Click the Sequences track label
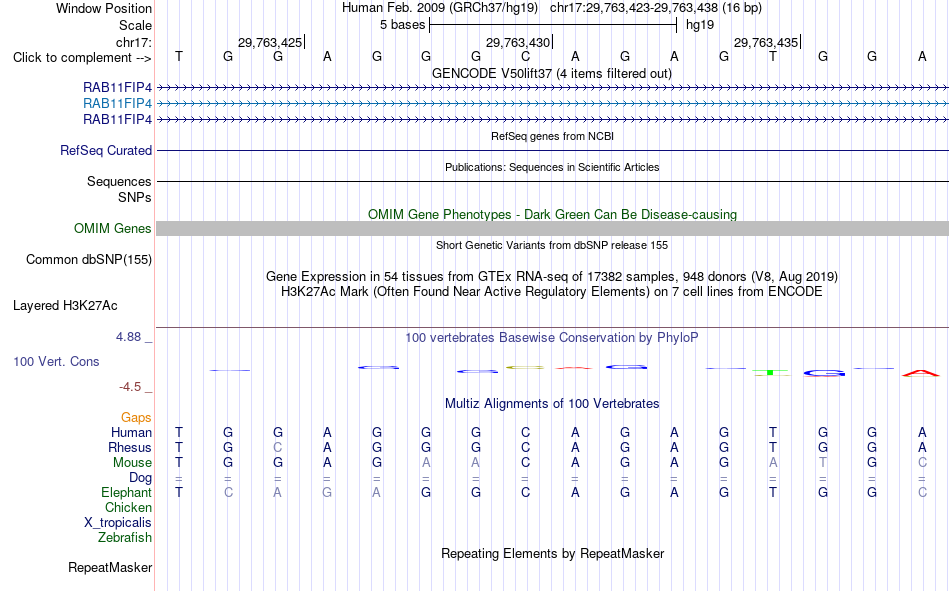This screenshot has width=950, height=591. pos(119,181)
